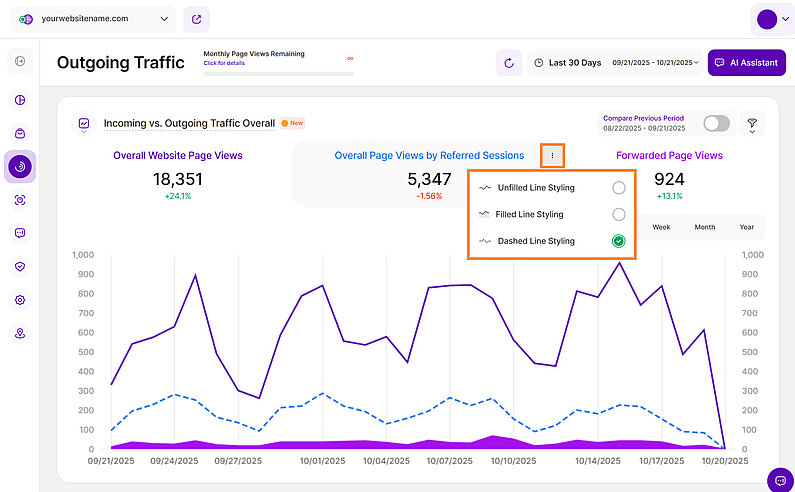Switch chart view to Week tab

[661, 227]
